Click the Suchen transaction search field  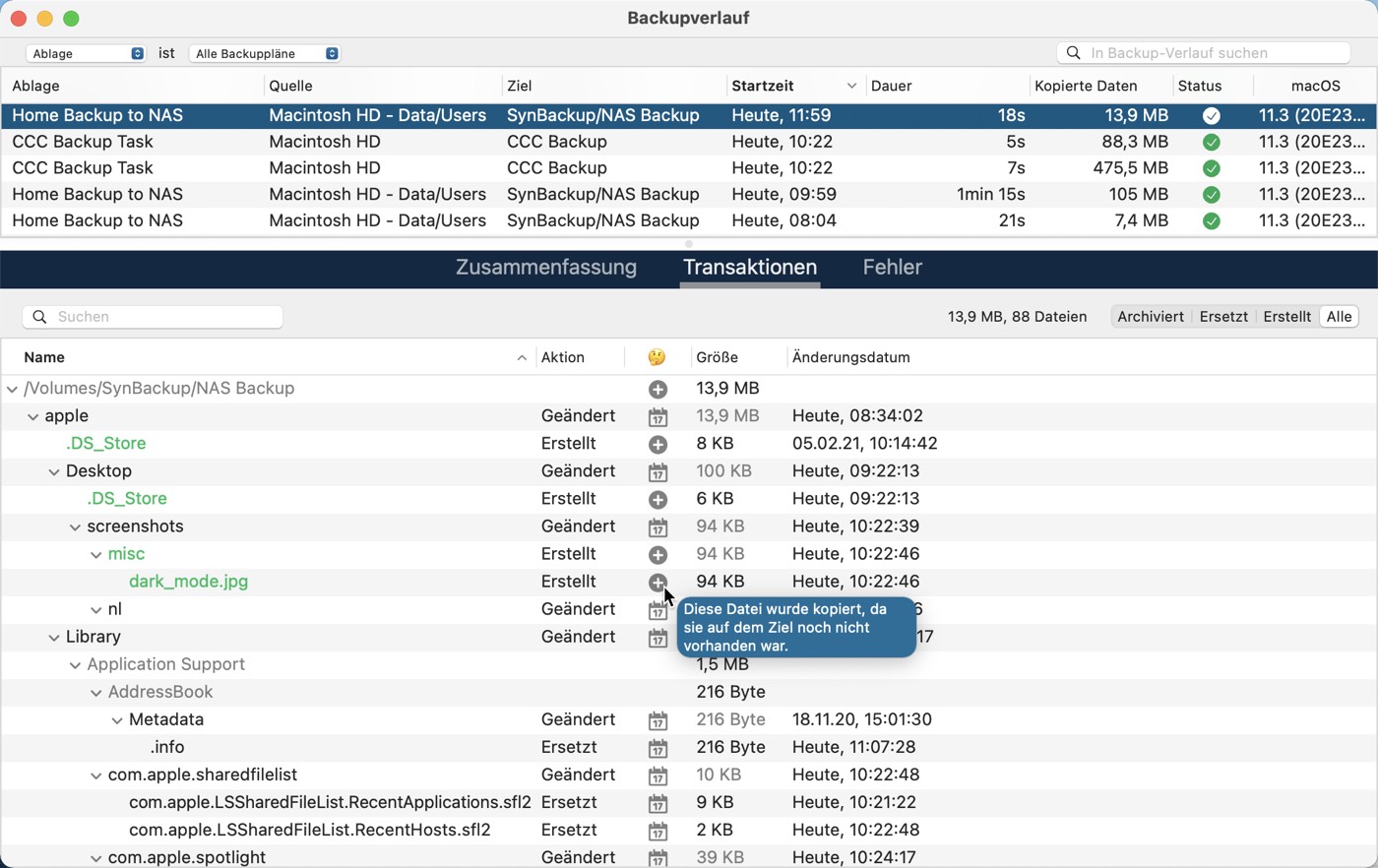(153, 317)
